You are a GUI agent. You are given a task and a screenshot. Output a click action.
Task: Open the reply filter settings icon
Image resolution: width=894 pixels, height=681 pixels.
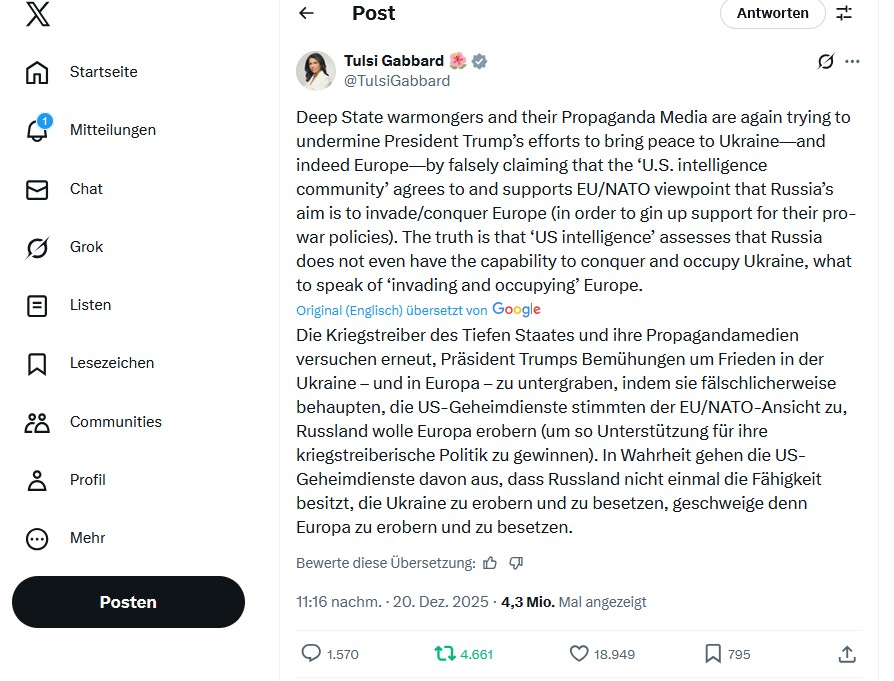(x=845, y=13)
